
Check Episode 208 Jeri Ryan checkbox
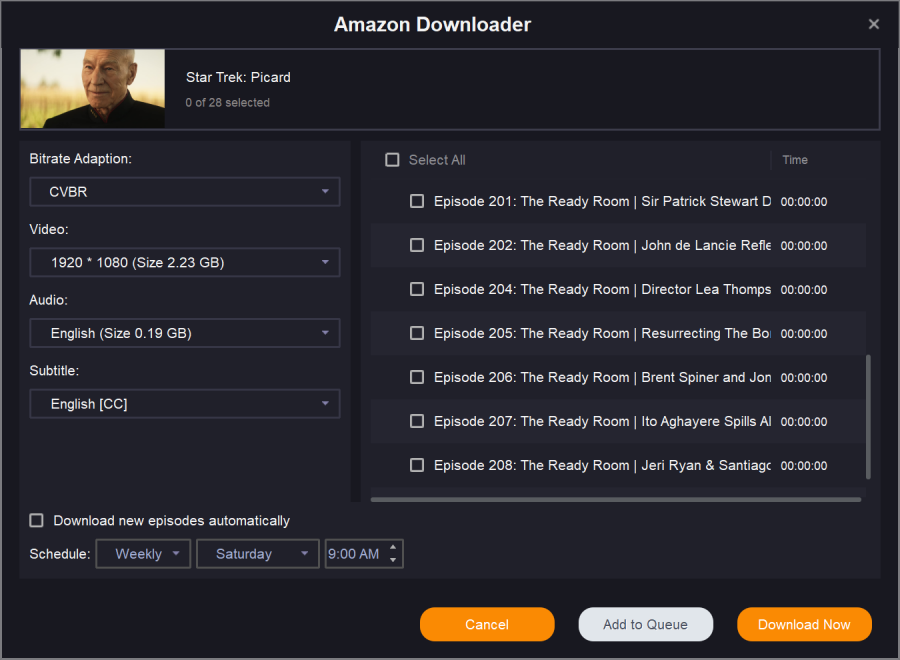pyautogui.click(x=417, y=465)
